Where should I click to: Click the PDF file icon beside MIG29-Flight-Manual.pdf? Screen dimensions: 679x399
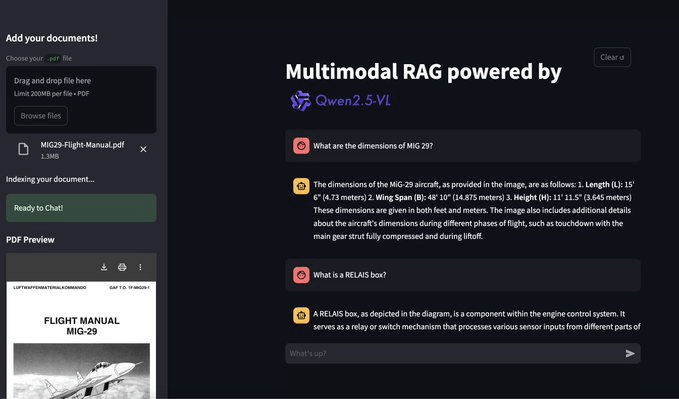point(23,149)
